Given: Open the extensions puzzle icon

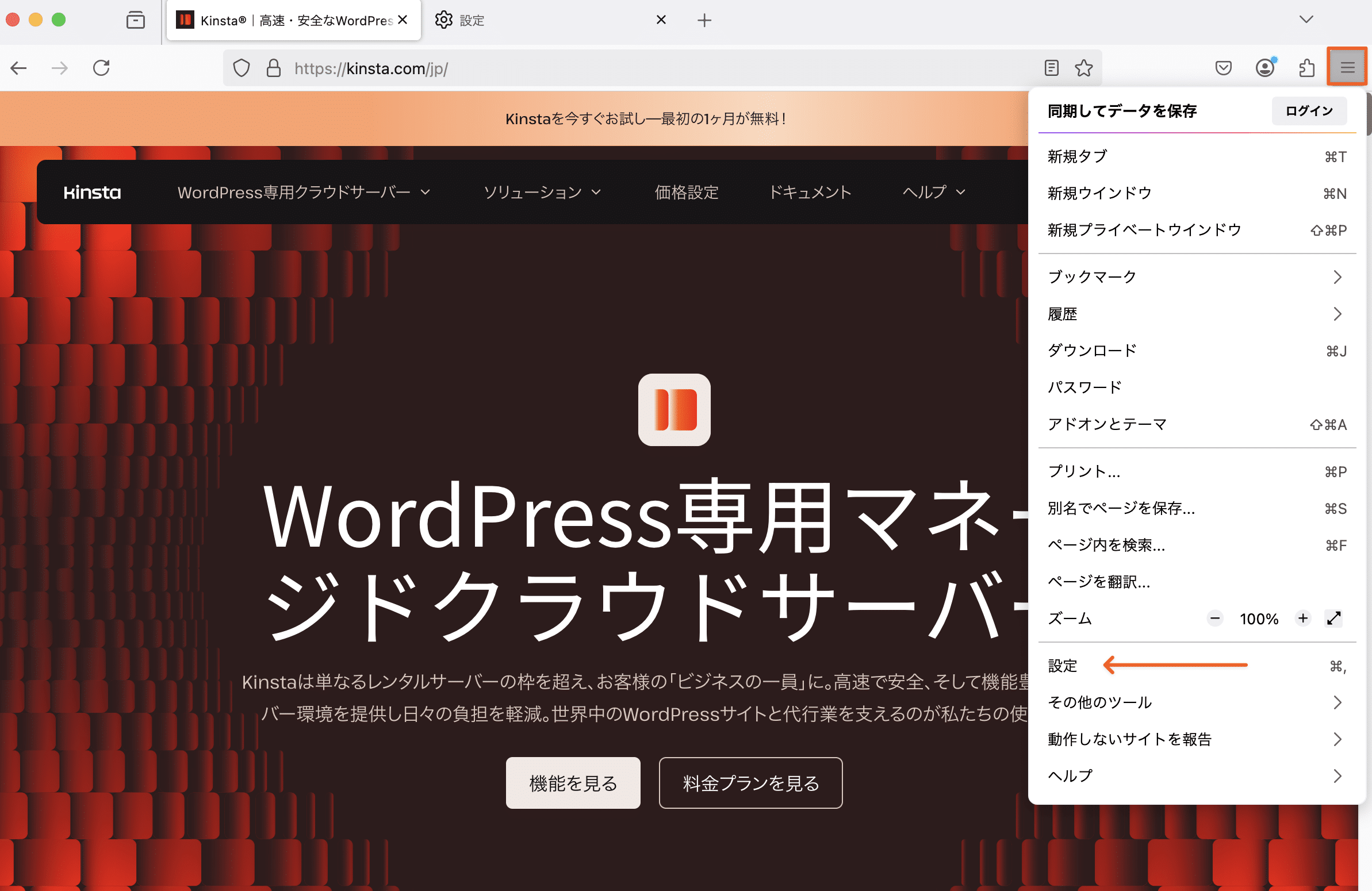Looking at the screenshot, I should click(x=1307, y=68).
